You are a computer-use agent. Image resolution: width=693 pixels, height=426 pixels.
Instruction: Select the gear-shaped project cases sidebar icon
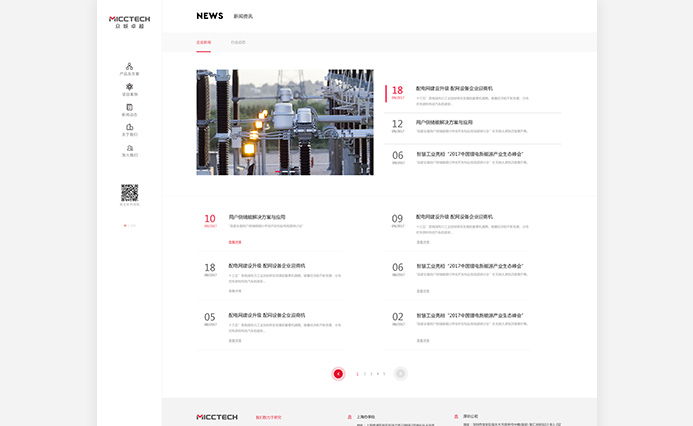coord(129,87)
